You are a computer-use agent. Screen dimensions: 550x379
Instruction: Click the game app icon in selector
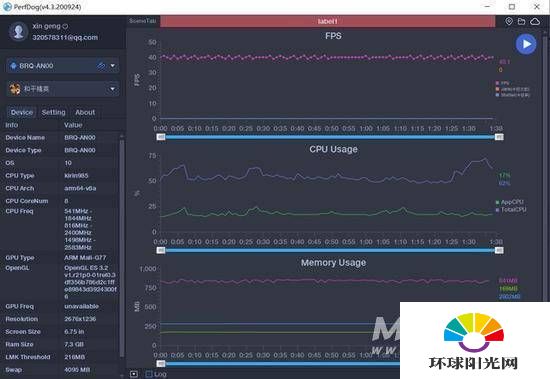(x=15, y=89)
